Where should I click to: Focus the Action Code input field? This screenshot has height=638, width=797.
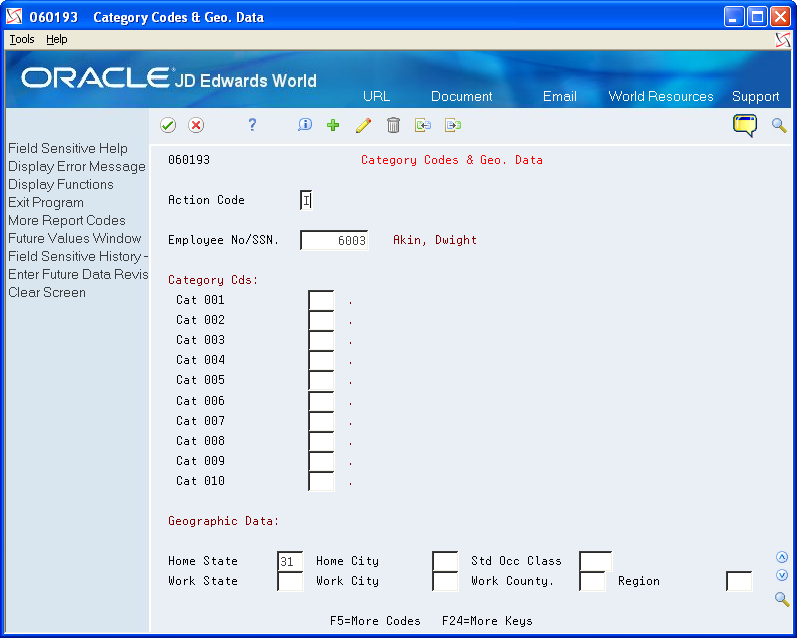[306, 200]
